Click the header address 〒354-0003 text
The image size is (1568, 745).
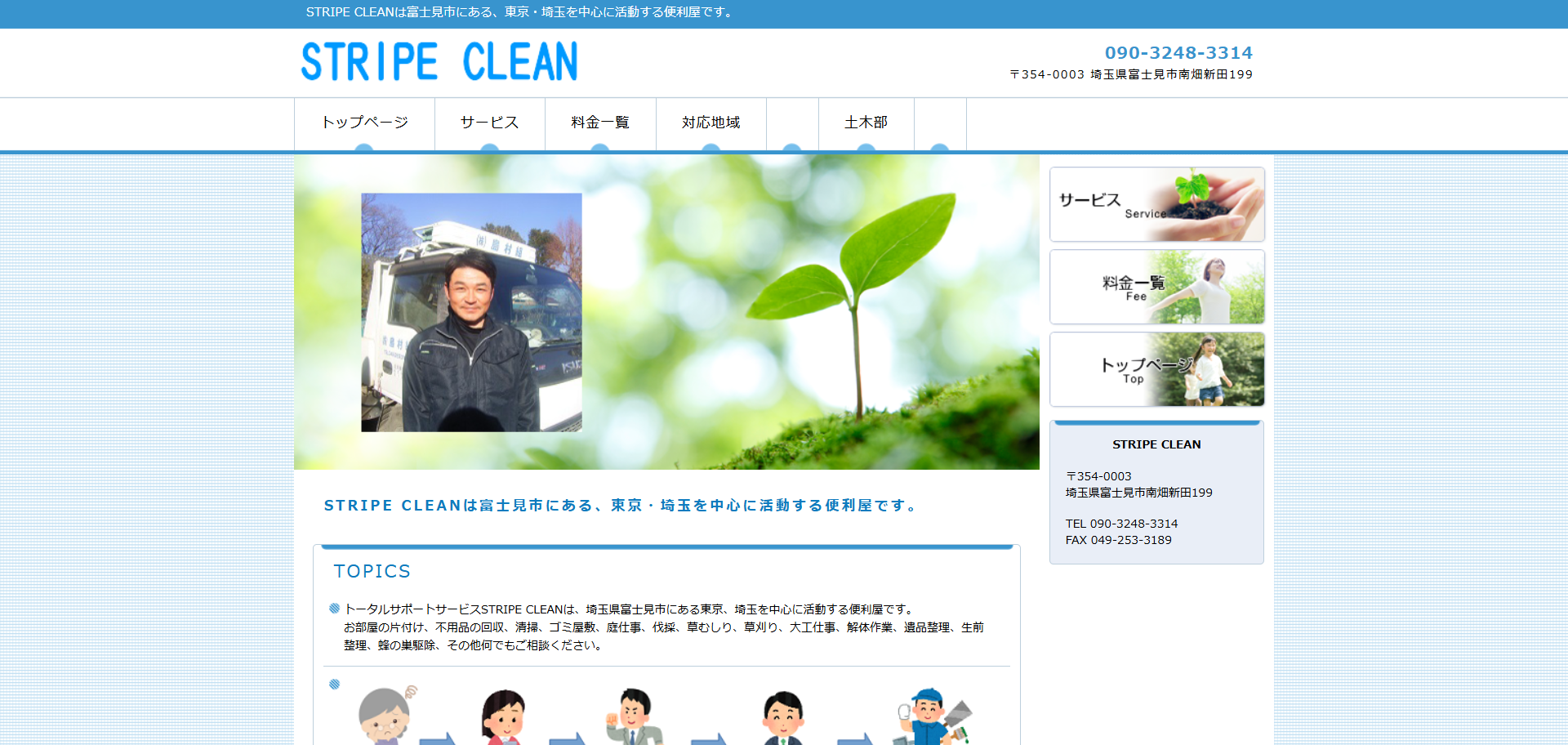point(1131,74)
